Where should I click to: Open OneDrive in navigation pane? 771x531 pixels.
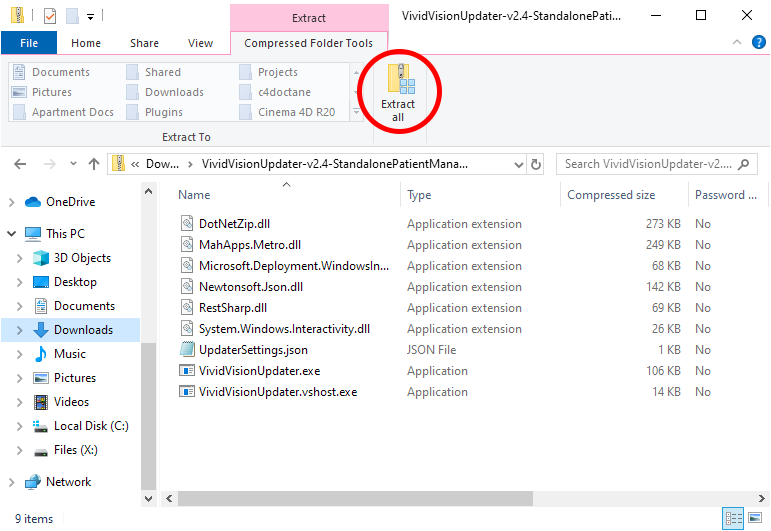coord(59,202)
